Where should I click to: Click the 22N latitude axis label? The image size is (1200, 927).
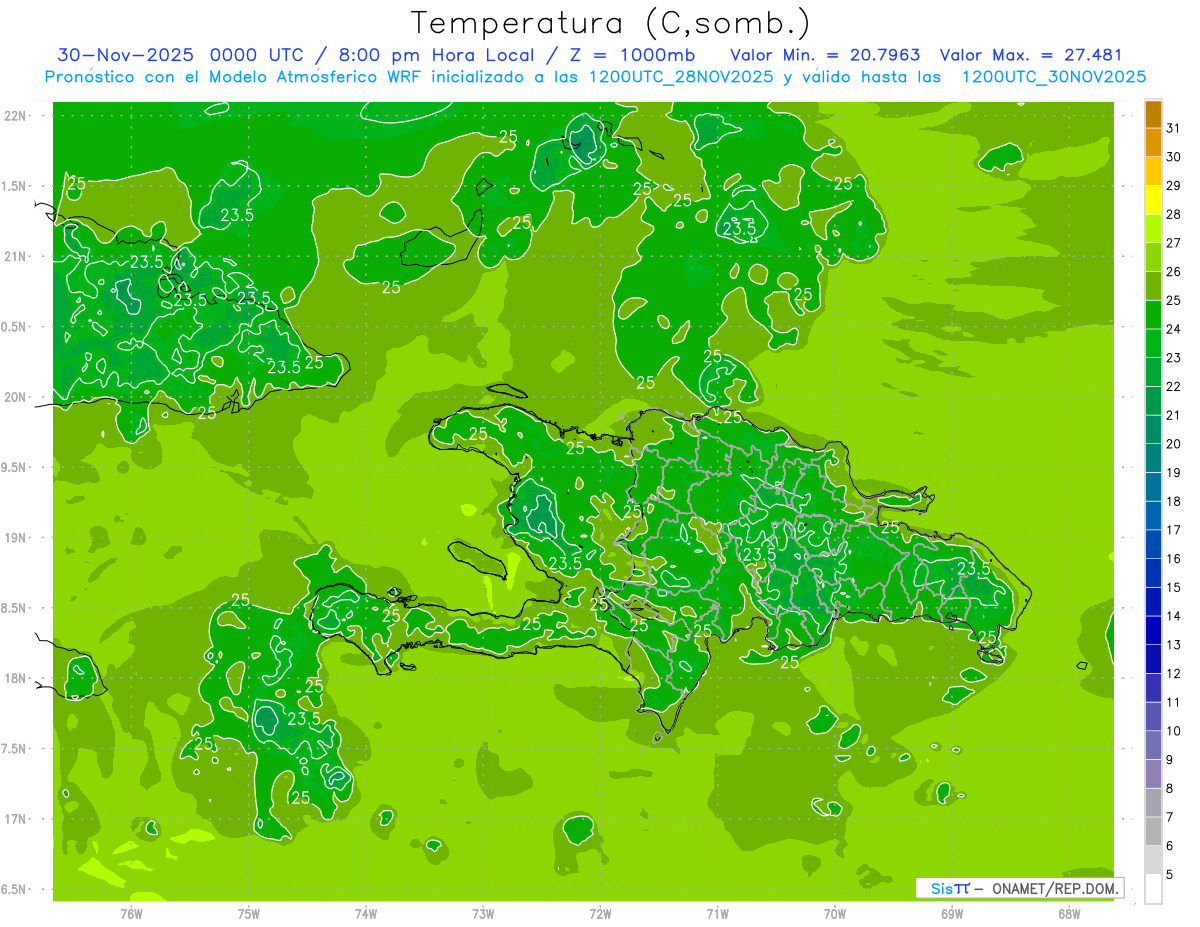point(14,115)
